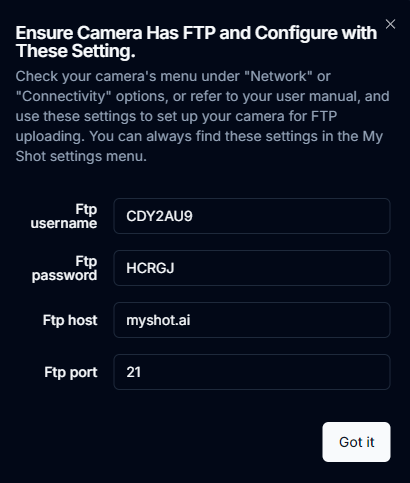The height and width of the screenshot is (483, 410).
Task: Click the port value 21
Action: (x=134, y=372)
